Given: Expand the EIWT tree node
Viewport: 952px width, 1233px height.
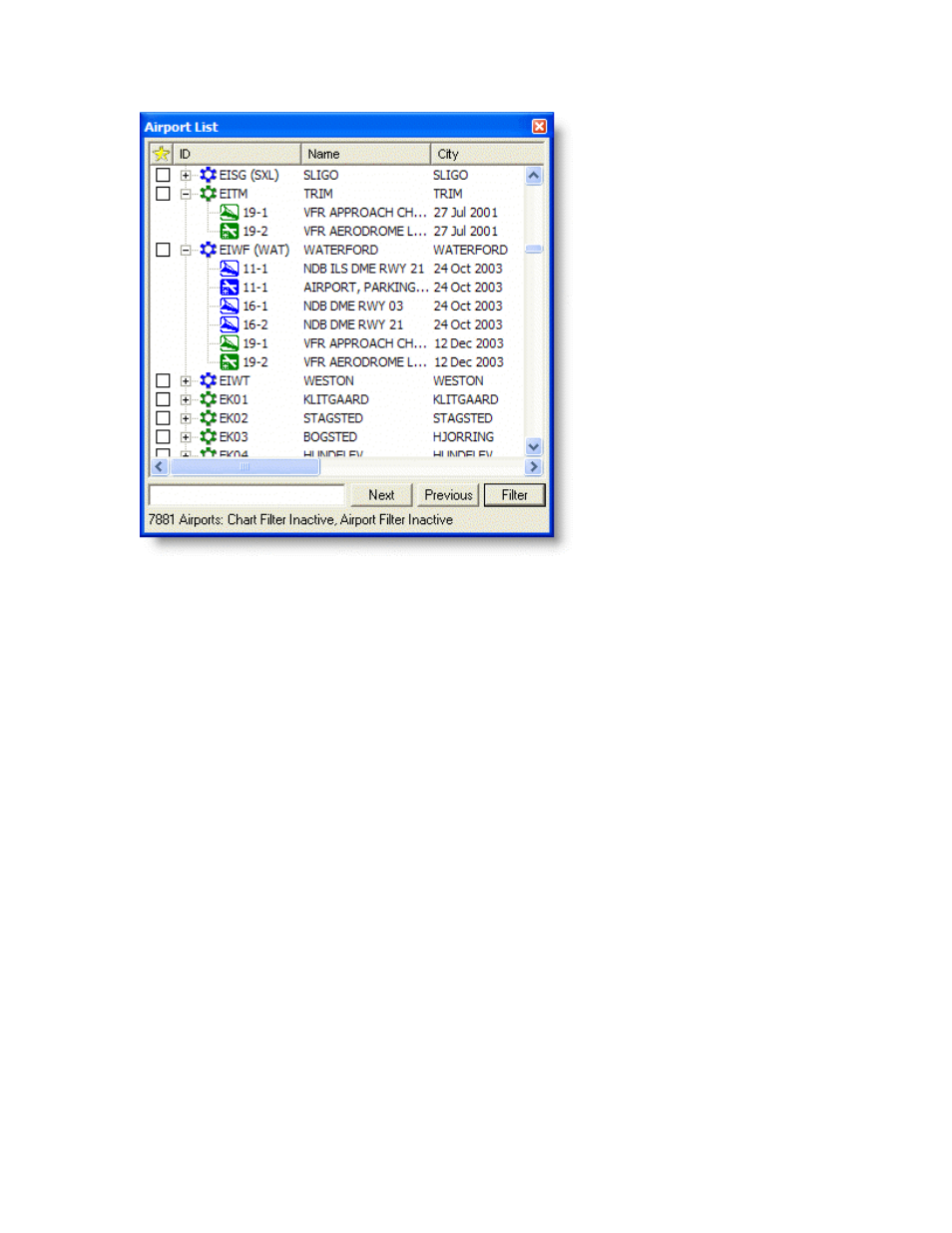Looking at the screenshot, I should 186,381.
